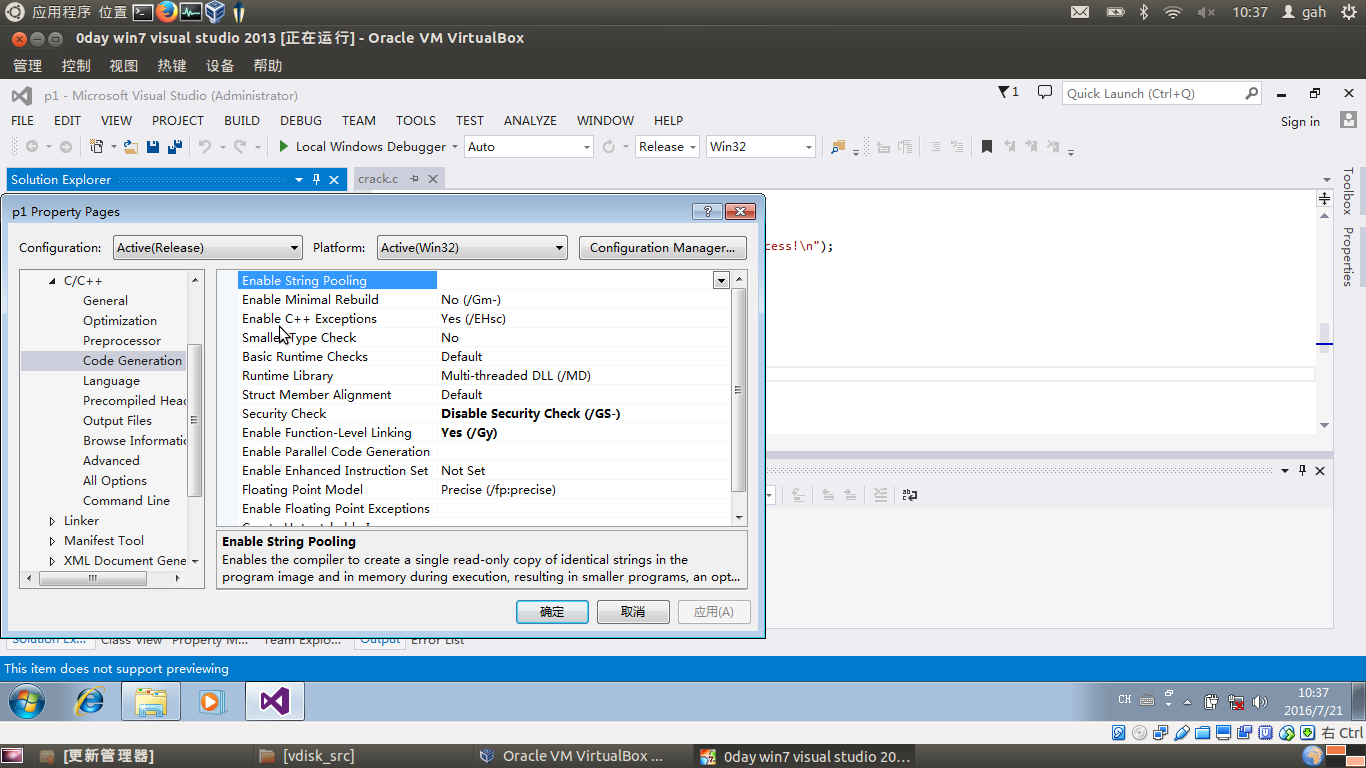Image resolution: width=1366 pixels, height=768 pixels.
Task: Select Enable Function-Level Linking property row
Action: coord(484,433)
